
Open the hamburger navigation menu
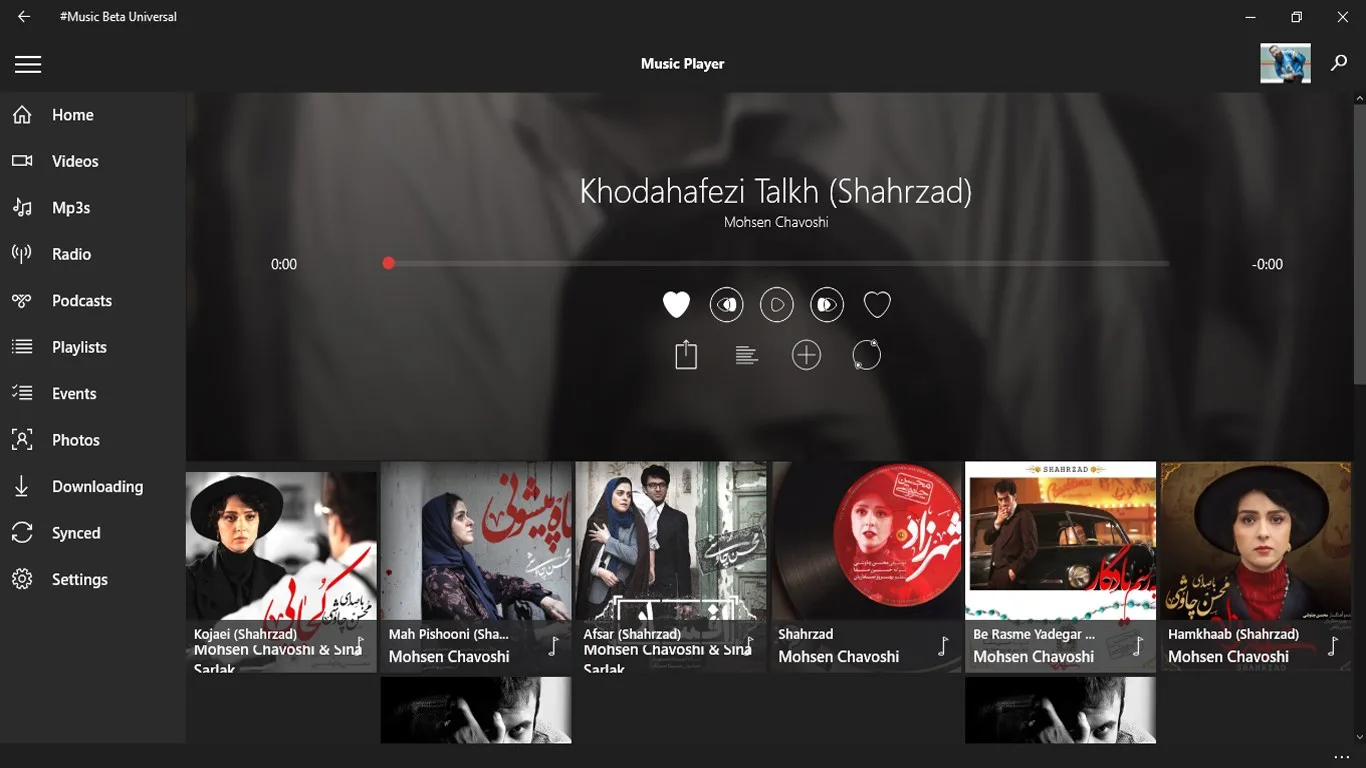point(28,64)
